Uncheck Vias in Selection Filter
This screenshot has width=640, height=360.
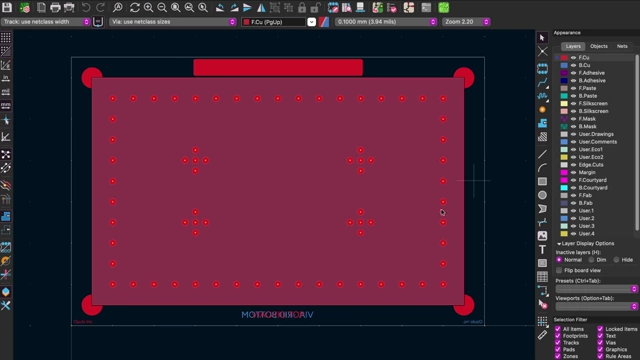click(600, 343)
